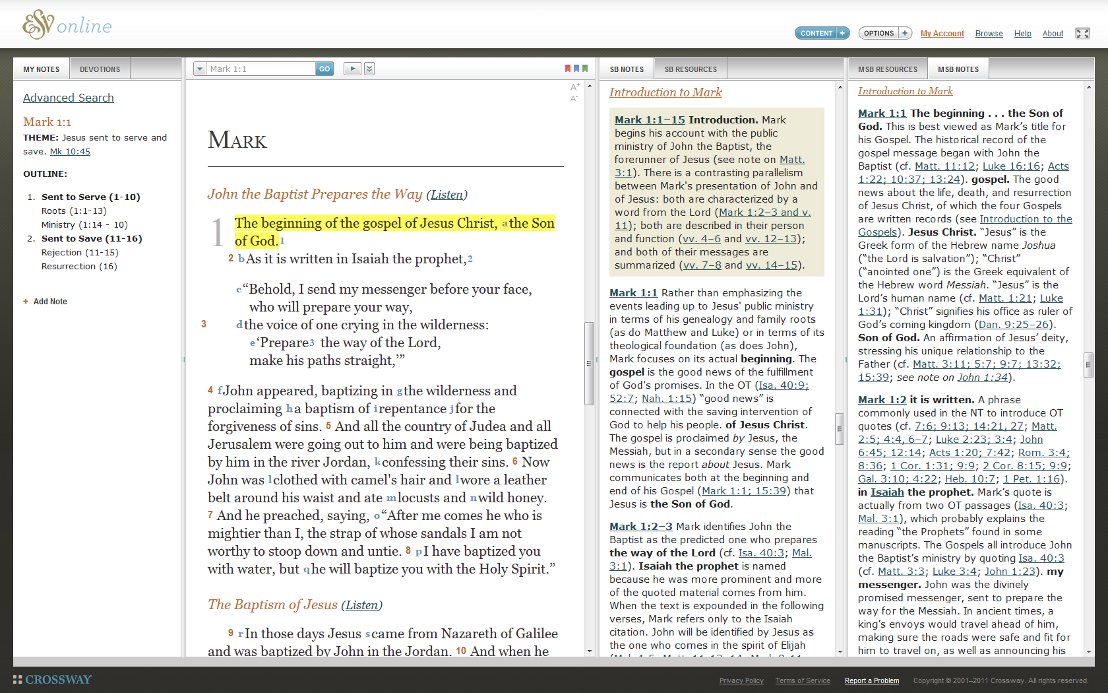Open Privacy Policy footer link

741,680
